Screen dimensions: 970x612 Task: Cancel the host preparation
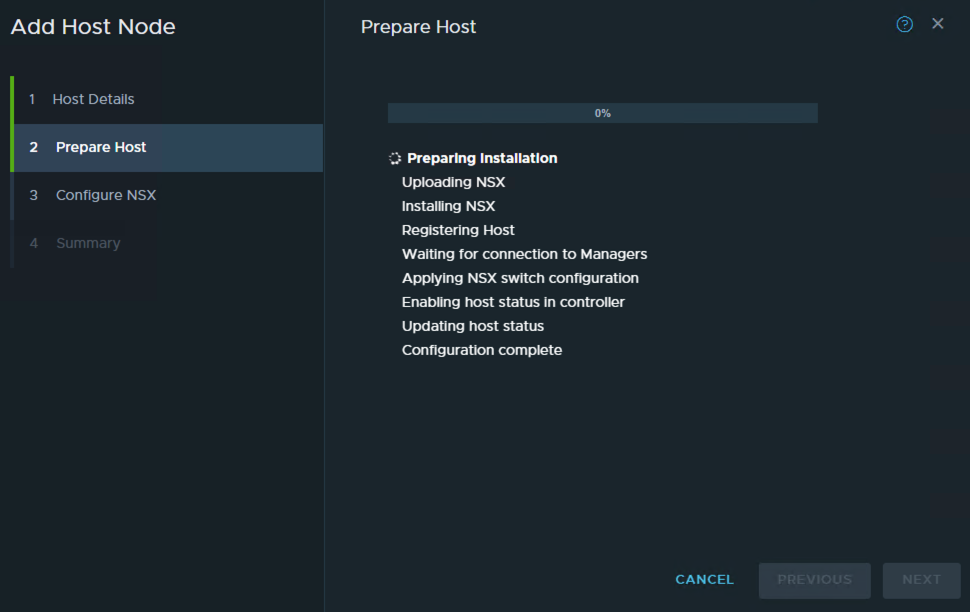pyautogui.click(x=704, y=580)
